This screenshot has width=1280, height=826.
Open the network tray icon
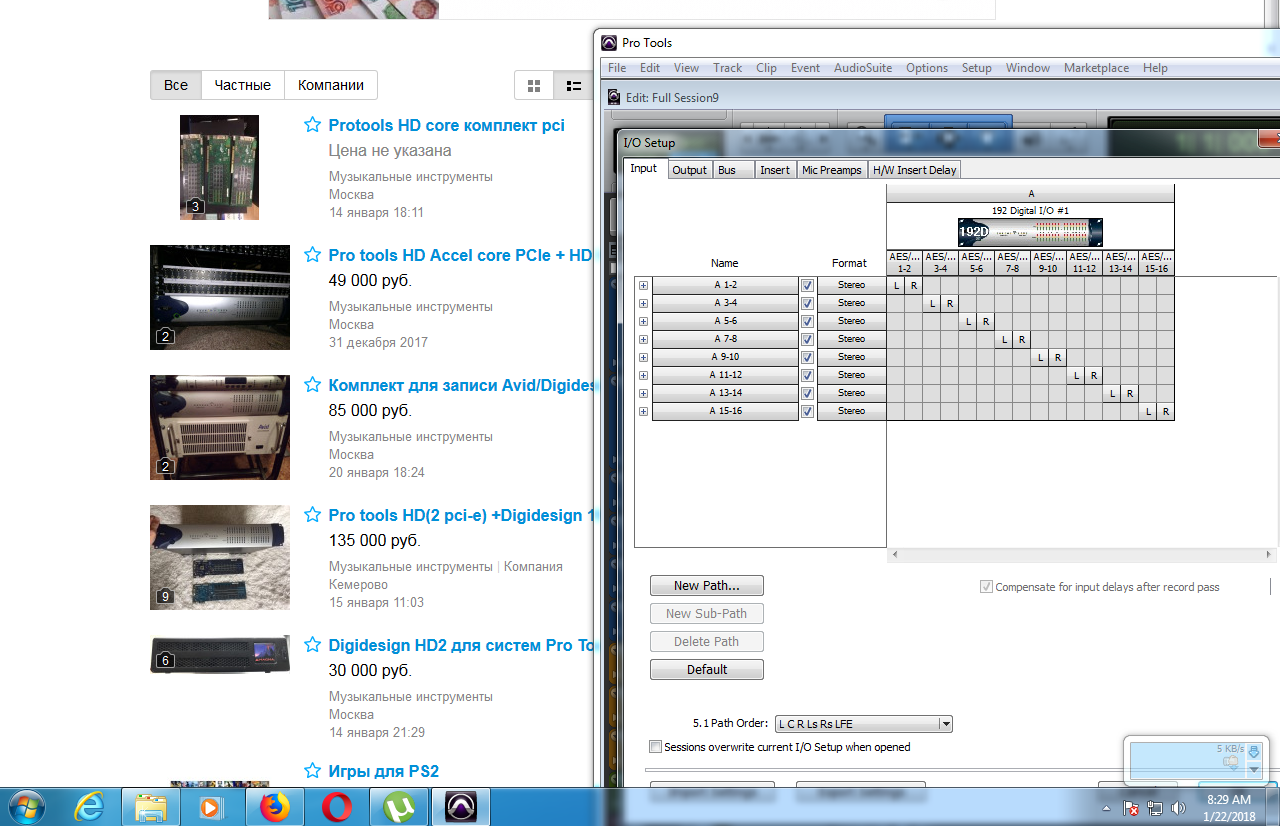(x=1155, y=807)
